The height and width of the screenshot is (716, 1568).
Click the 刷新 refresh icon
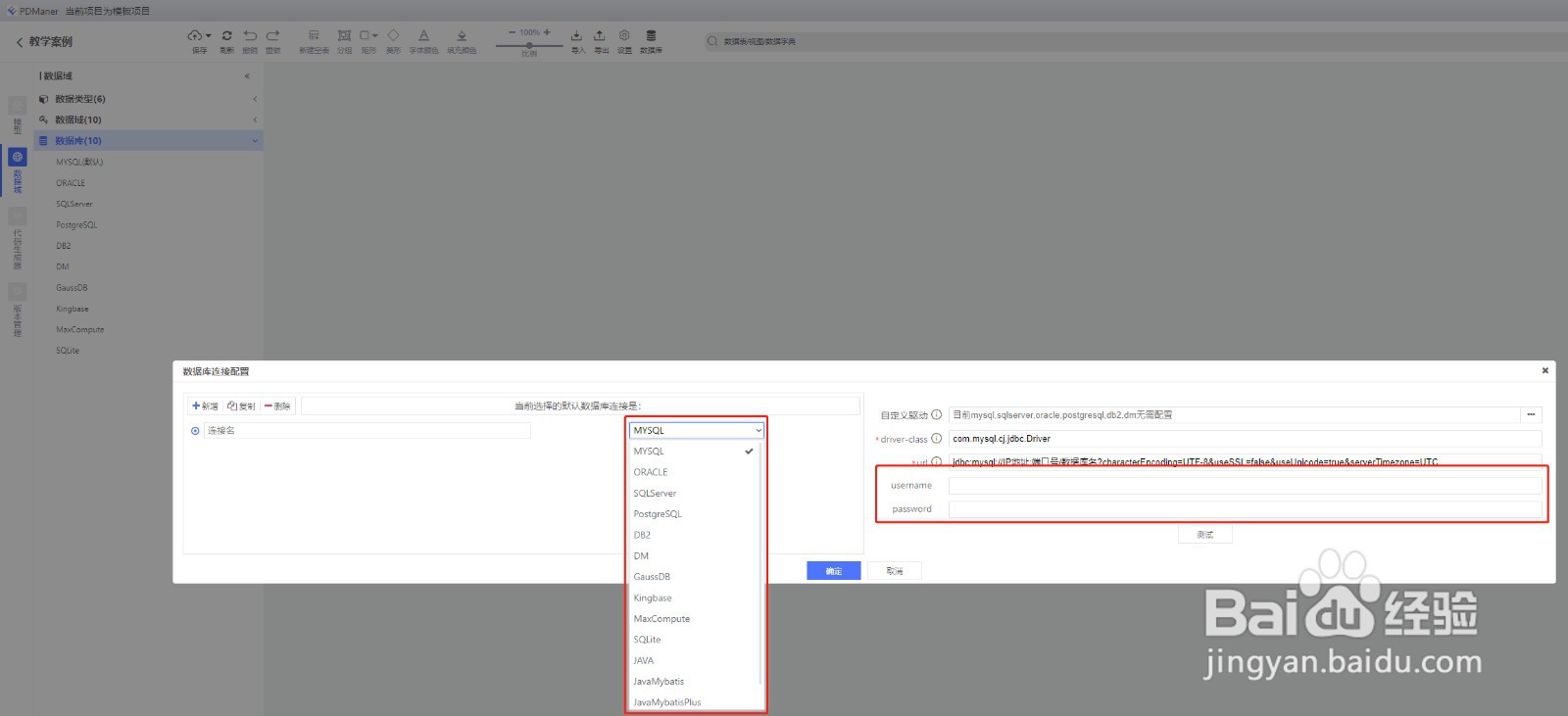pyautogui.click(x=226, y=35)
